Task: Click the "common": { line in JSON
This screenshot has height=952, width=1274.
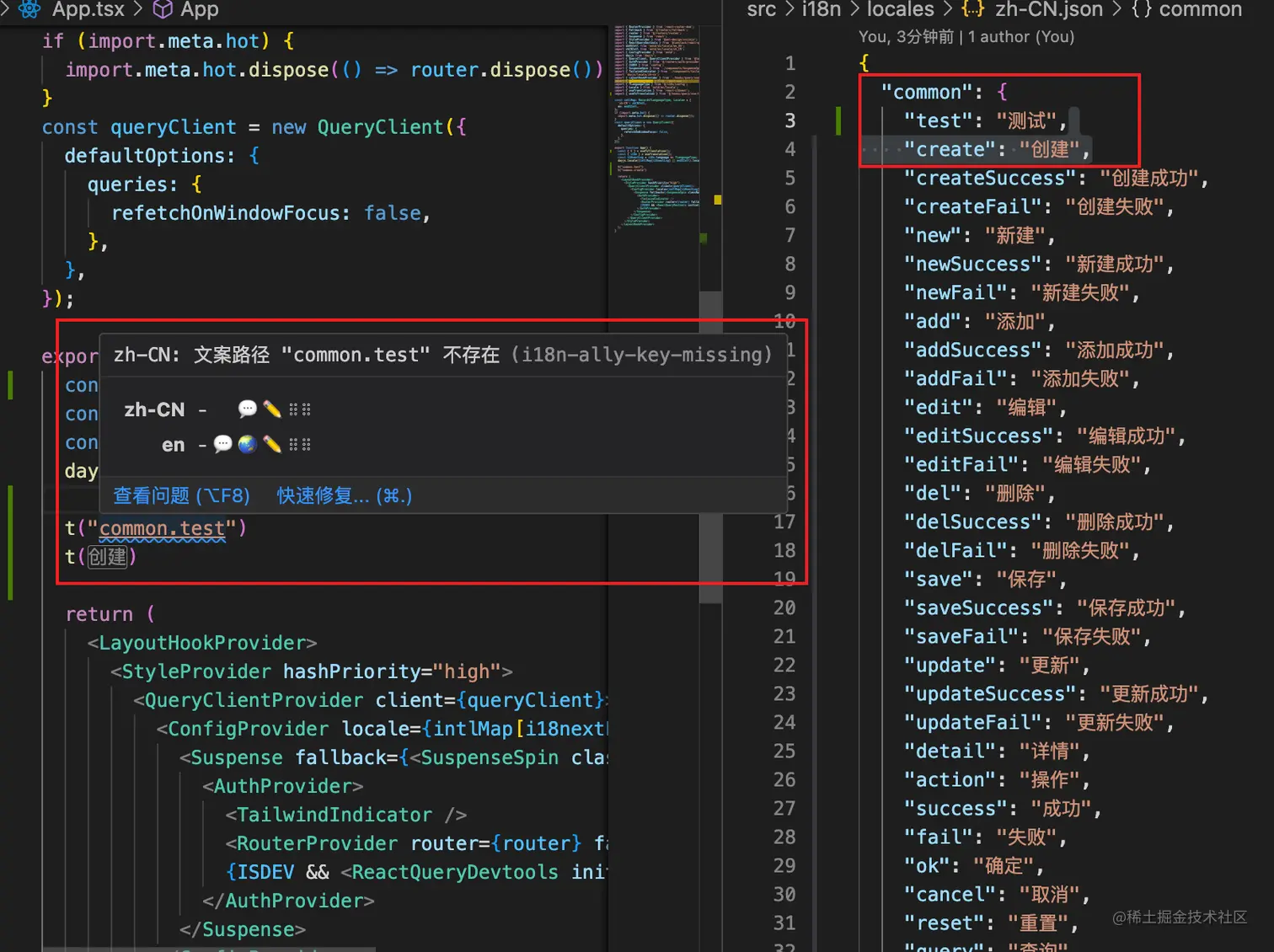Action: coord(944,92)
